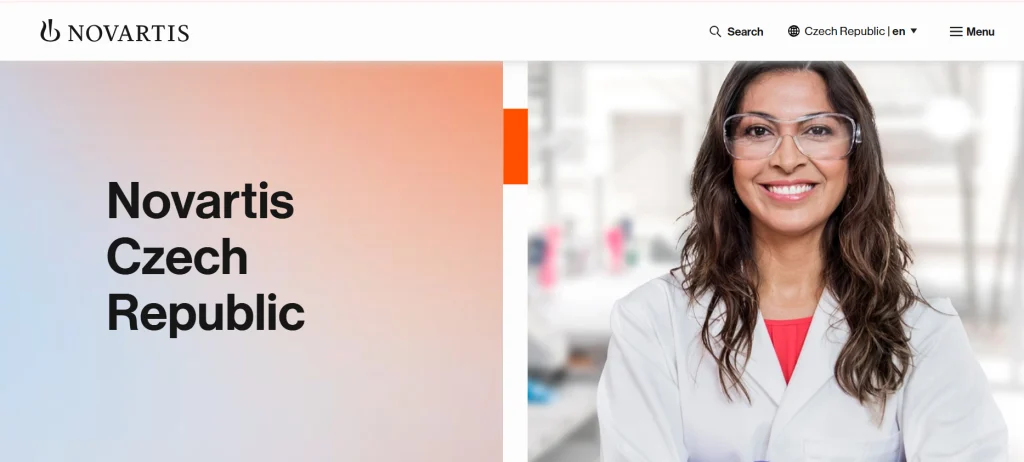Open the hamburger menu icon
This screenshot has height=462, width=1024.
tap(955, 31)
